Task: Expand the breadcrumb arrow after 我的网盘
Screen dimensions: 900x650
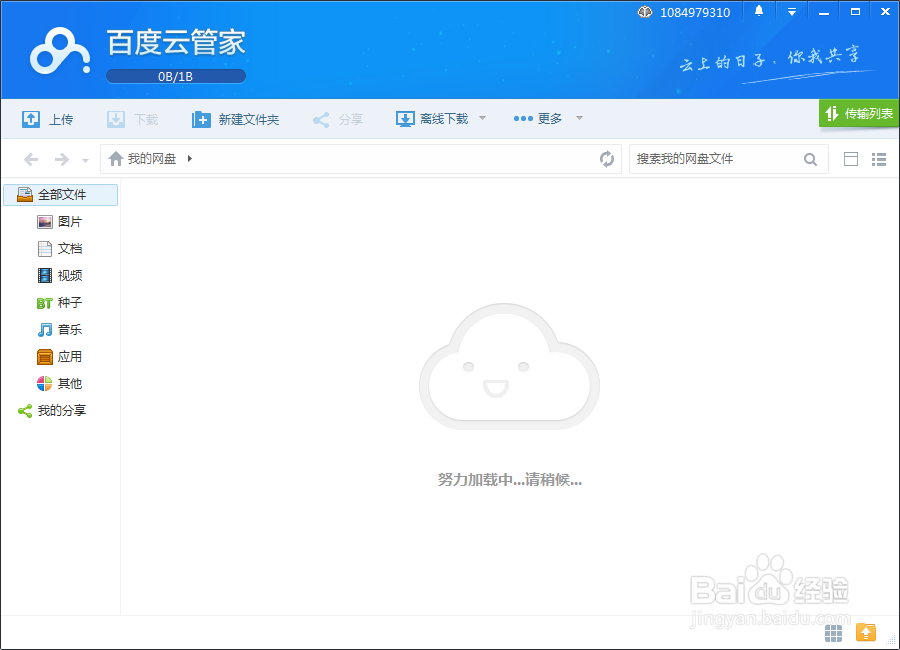Action: tap(190, 158)
